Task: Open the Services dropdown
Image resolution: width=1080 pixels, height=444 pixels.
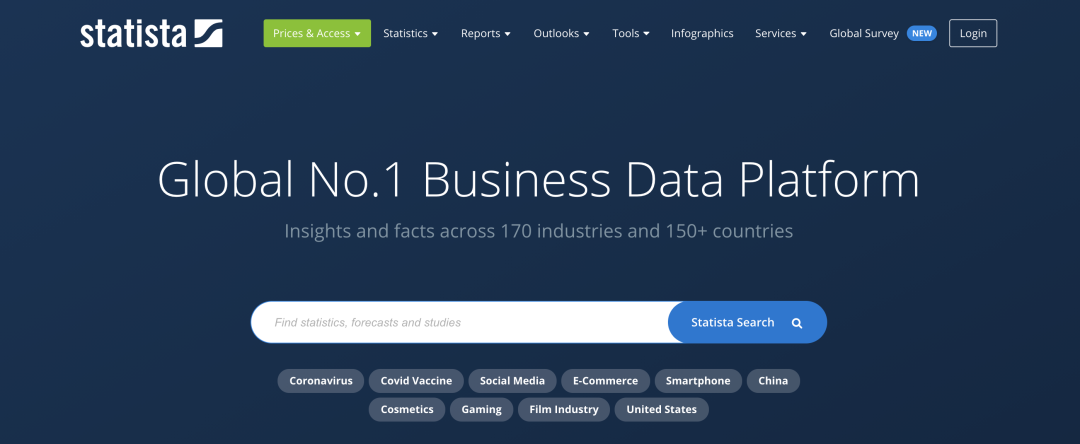Action: [x=781, y=33]
